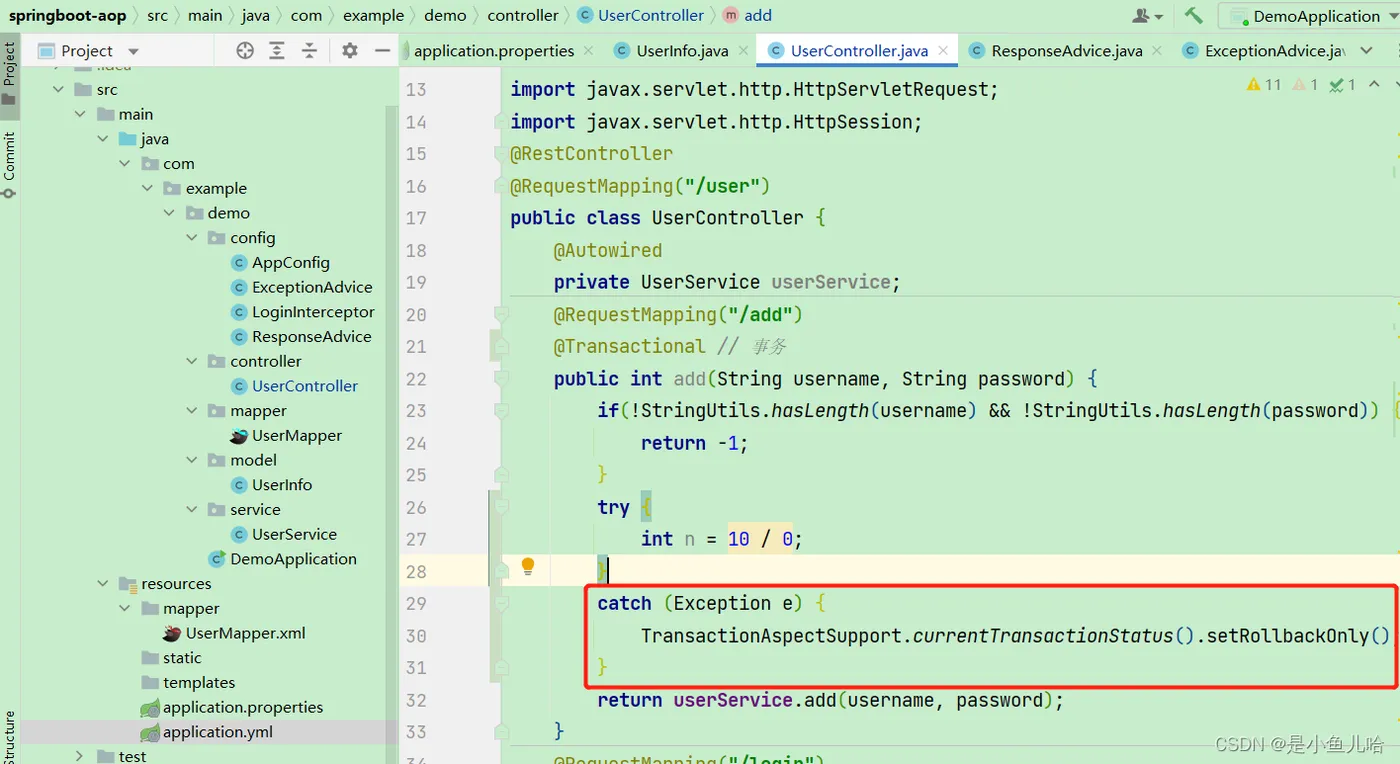This screenshot has width=1400, height=764.
Task: Click line number 28 in gutter
Action: (416, 571)
